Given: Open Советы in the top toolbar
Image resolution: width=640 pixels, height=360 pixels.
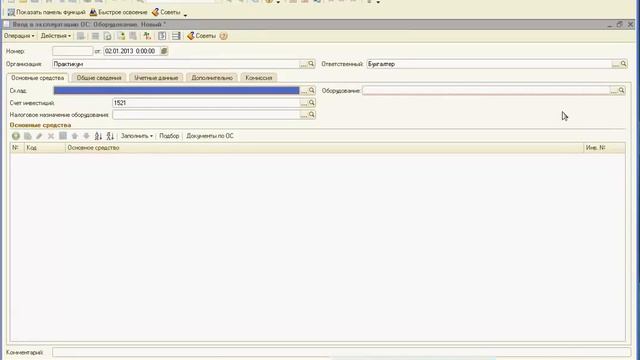Looking at the screenshot, I should pos(166,12).
